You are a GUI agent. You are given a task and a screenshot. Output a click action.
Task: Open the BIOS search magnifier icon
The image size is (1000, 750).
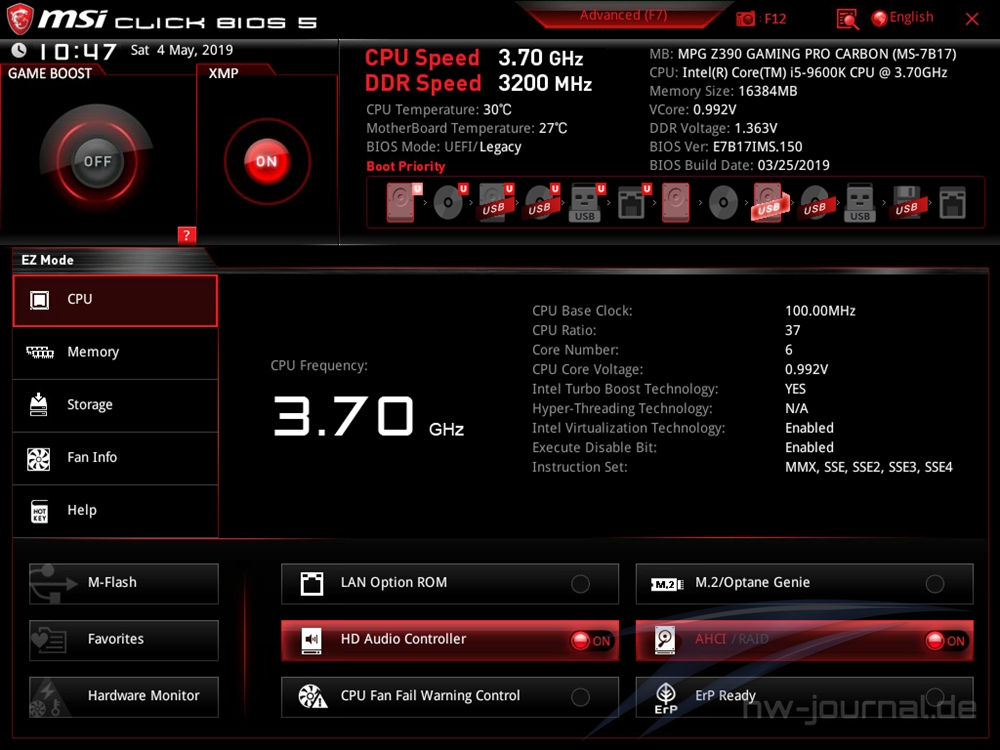(x=847, y=19)
